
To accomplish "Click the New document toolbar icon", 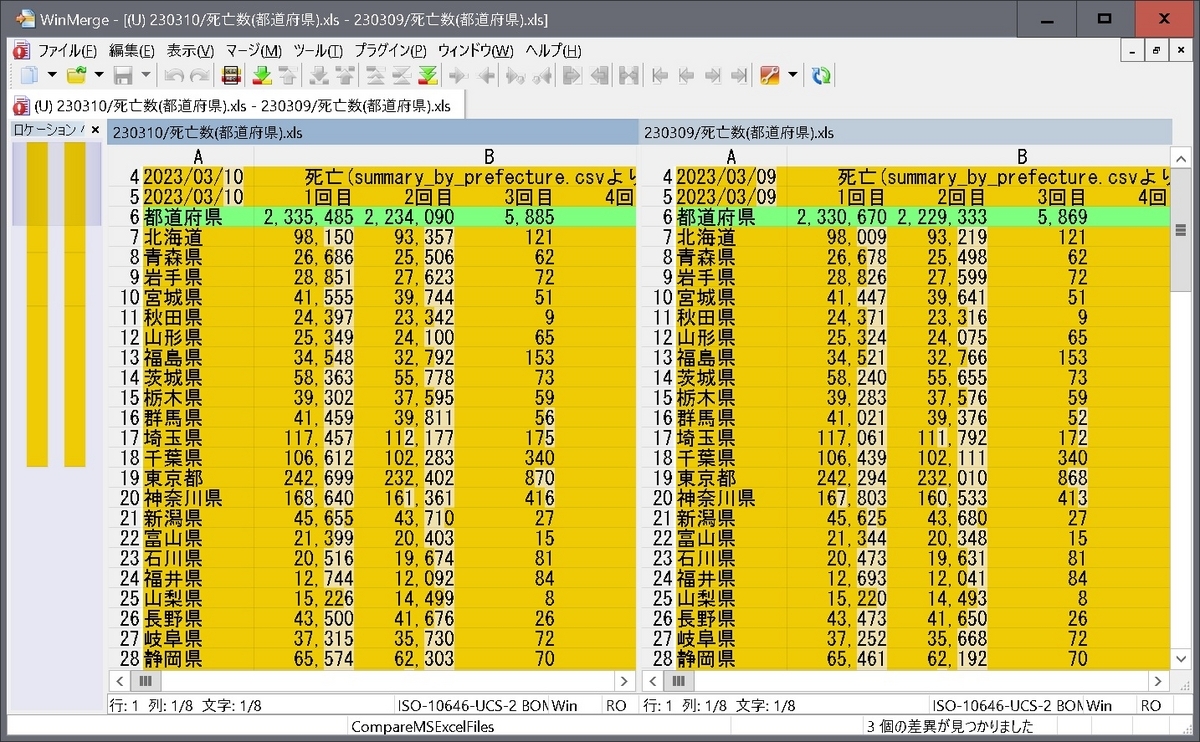I will (28, 75).
